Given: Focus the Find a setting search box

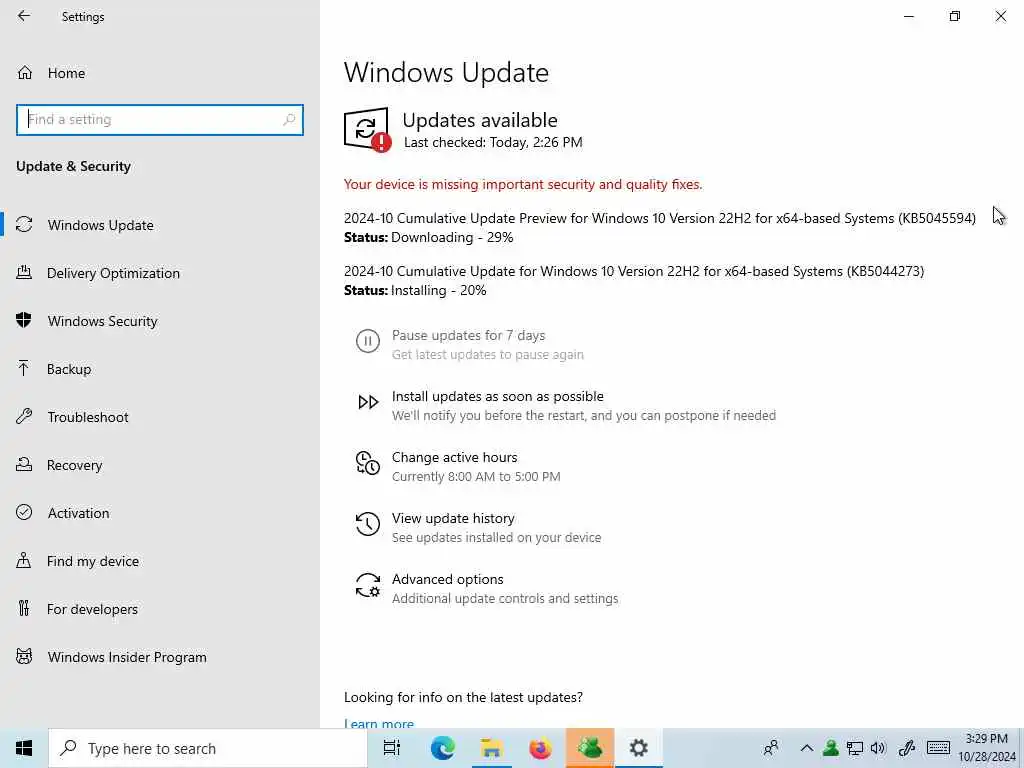Looking at the screenshot, I should click(x=160, y=120).
